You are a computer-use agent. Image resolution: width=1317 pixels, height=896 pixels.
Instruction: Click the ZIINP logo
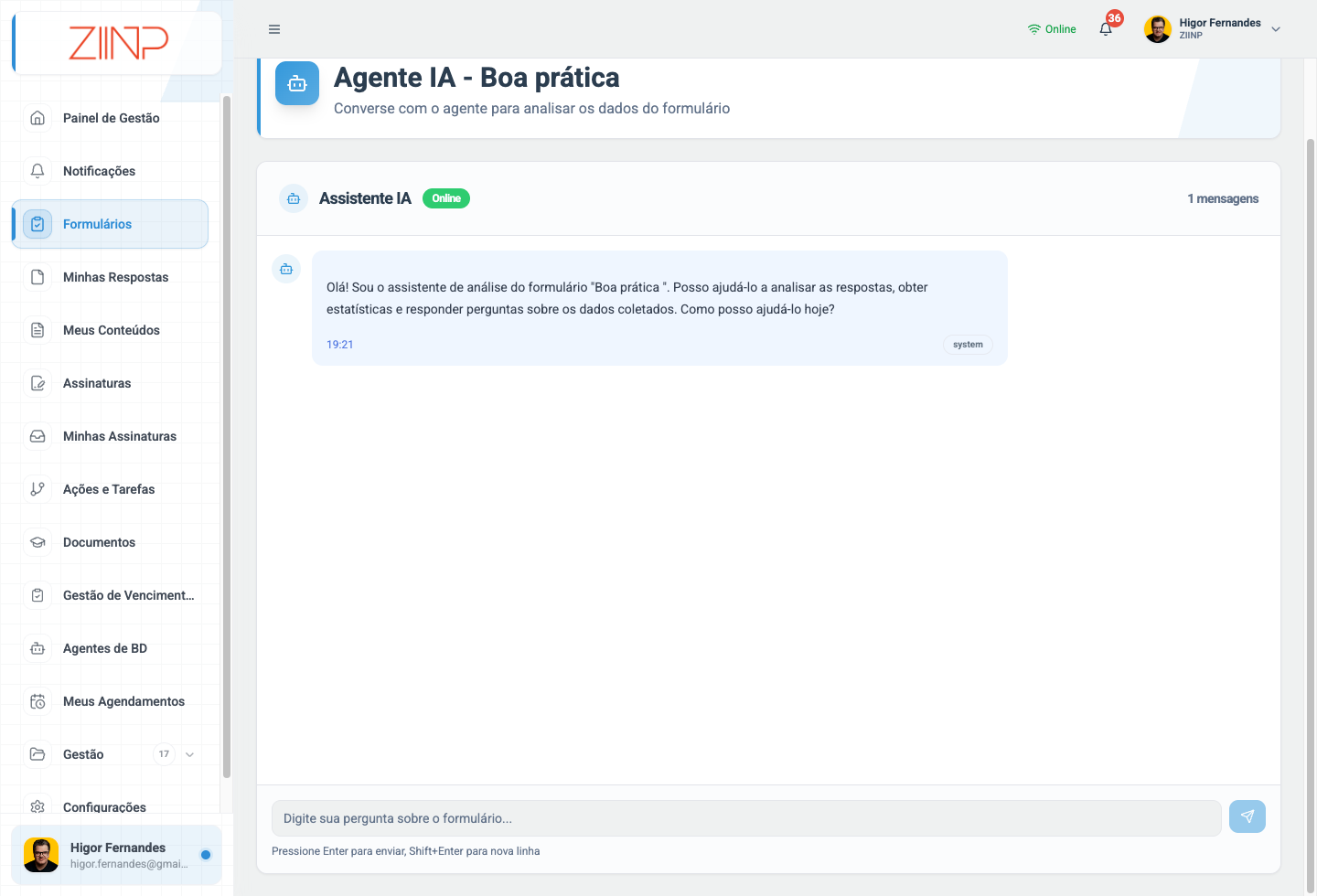[118, 43]
